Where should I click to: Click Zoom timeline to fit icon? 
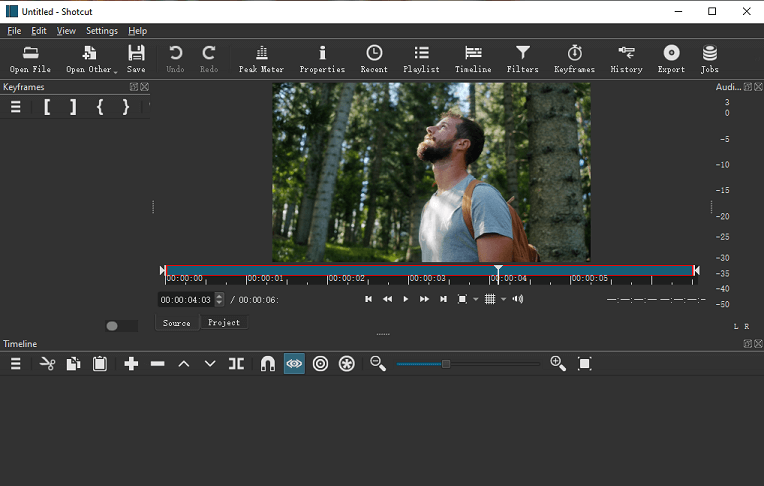point(584,364)
